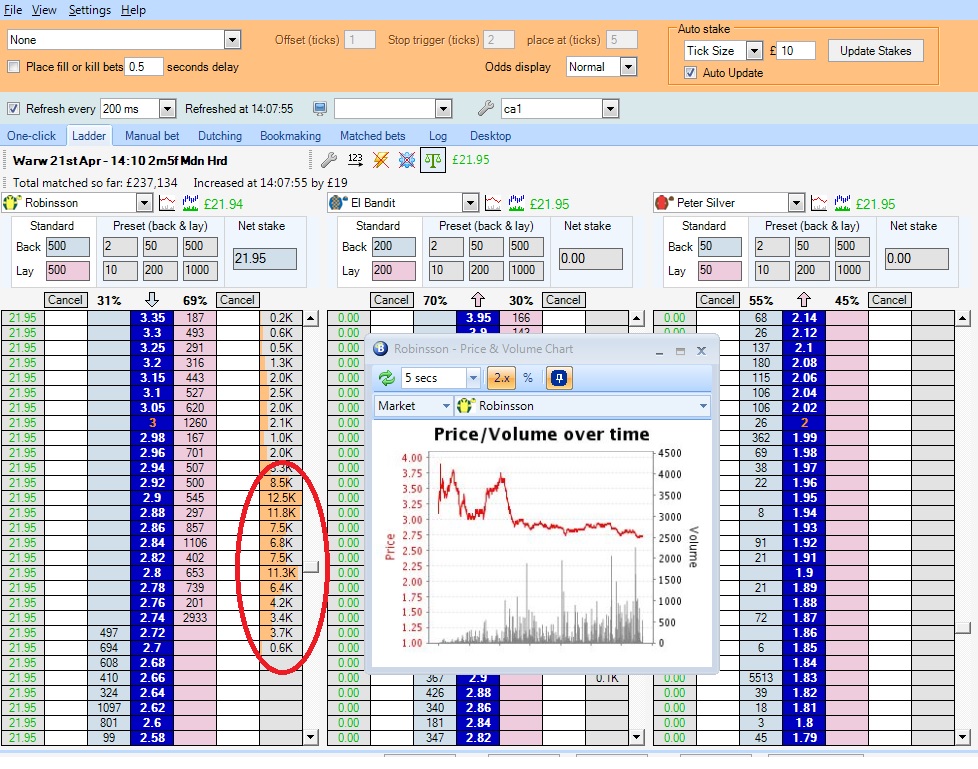Toggle the Refresh every checkbox
The image size is (978, 769).
14,109
